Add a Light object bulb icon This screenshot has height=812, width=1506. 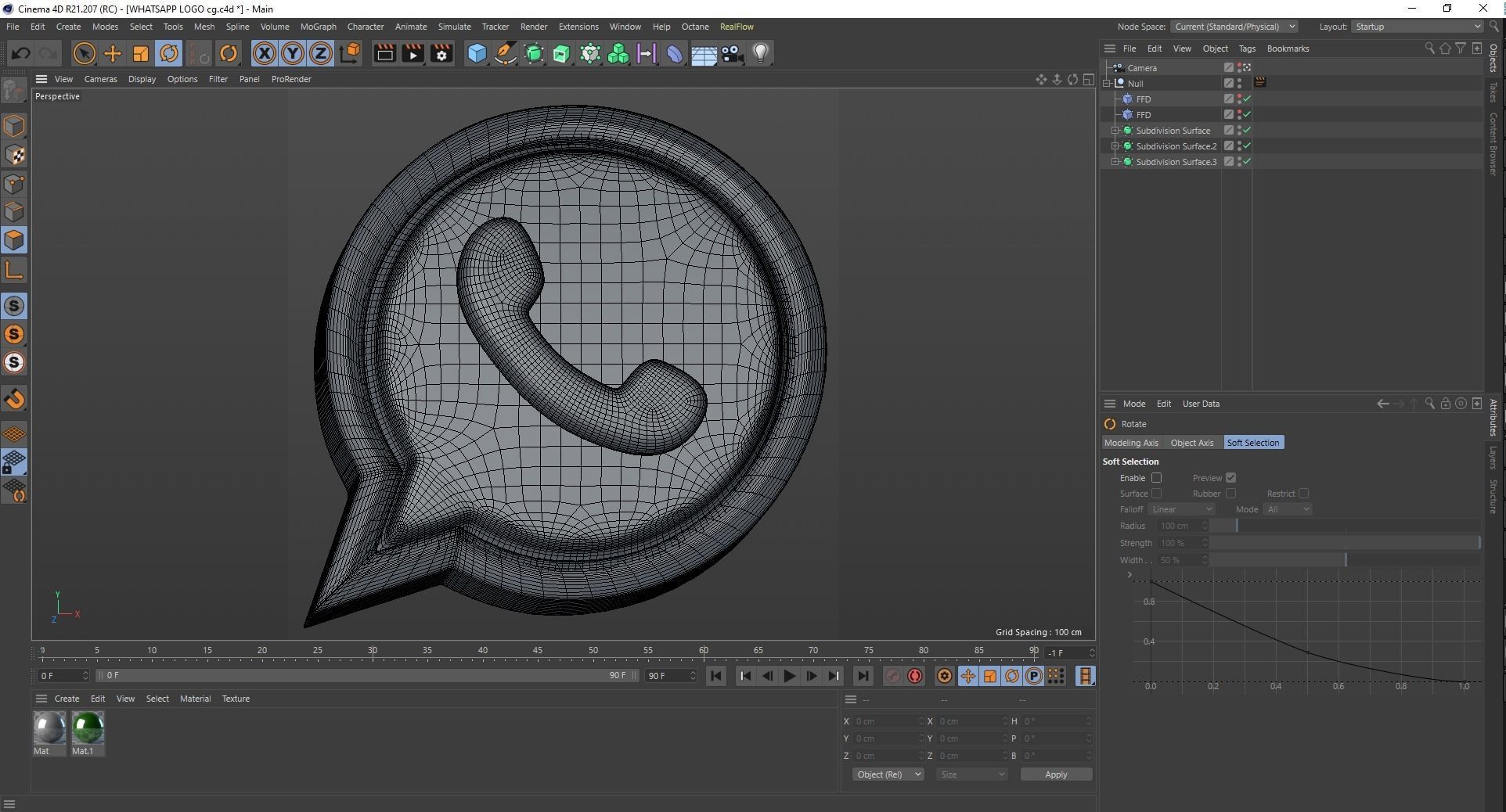pyautogui.click(x=761, y=53)
